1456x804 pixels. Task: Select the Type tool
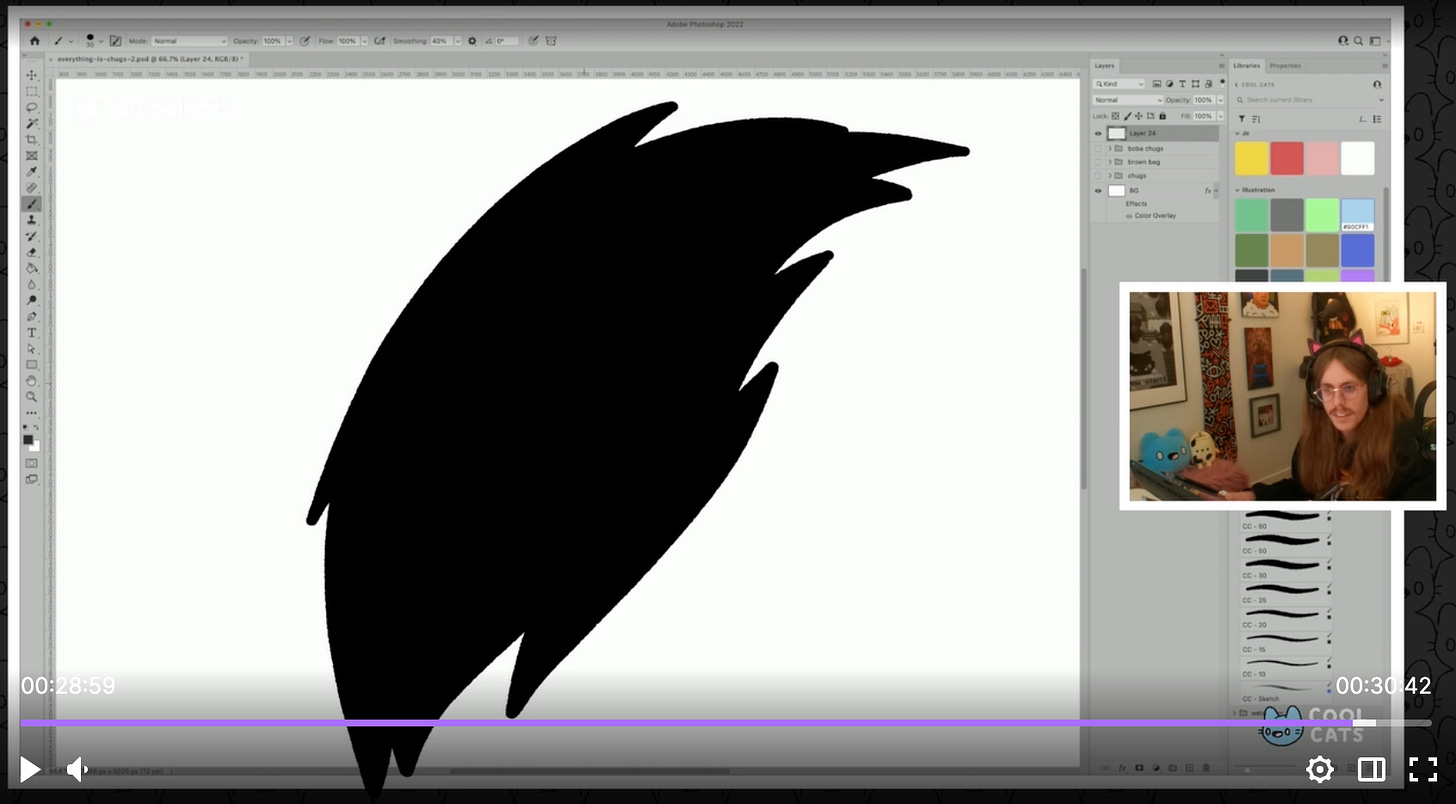[32, 332]
